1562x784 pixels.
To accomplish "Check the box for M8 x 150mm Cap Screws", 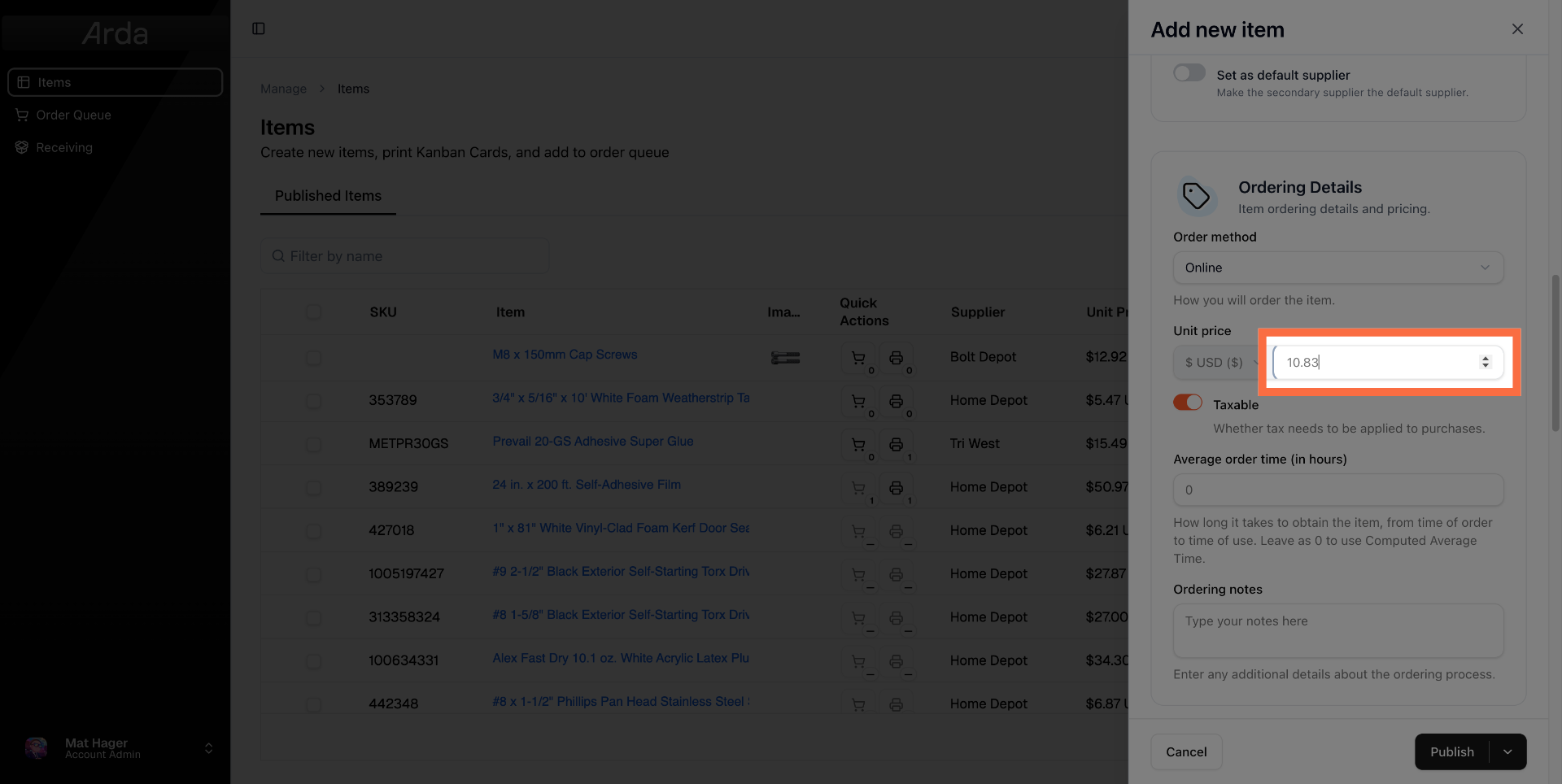I will 313,358.
